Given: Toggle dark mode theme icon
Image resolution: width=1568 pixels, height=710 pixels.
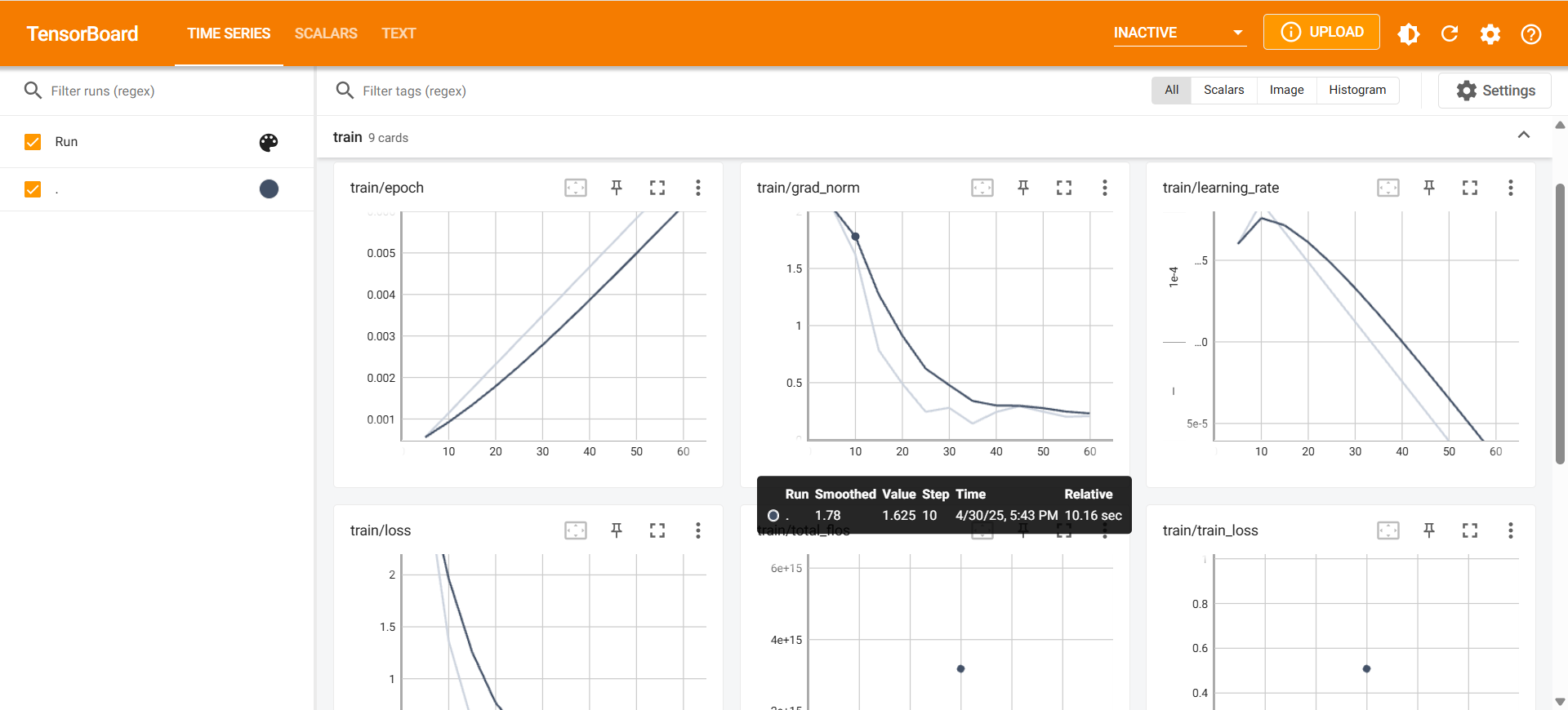Looking at the screenshot, I should point(1409,33).
